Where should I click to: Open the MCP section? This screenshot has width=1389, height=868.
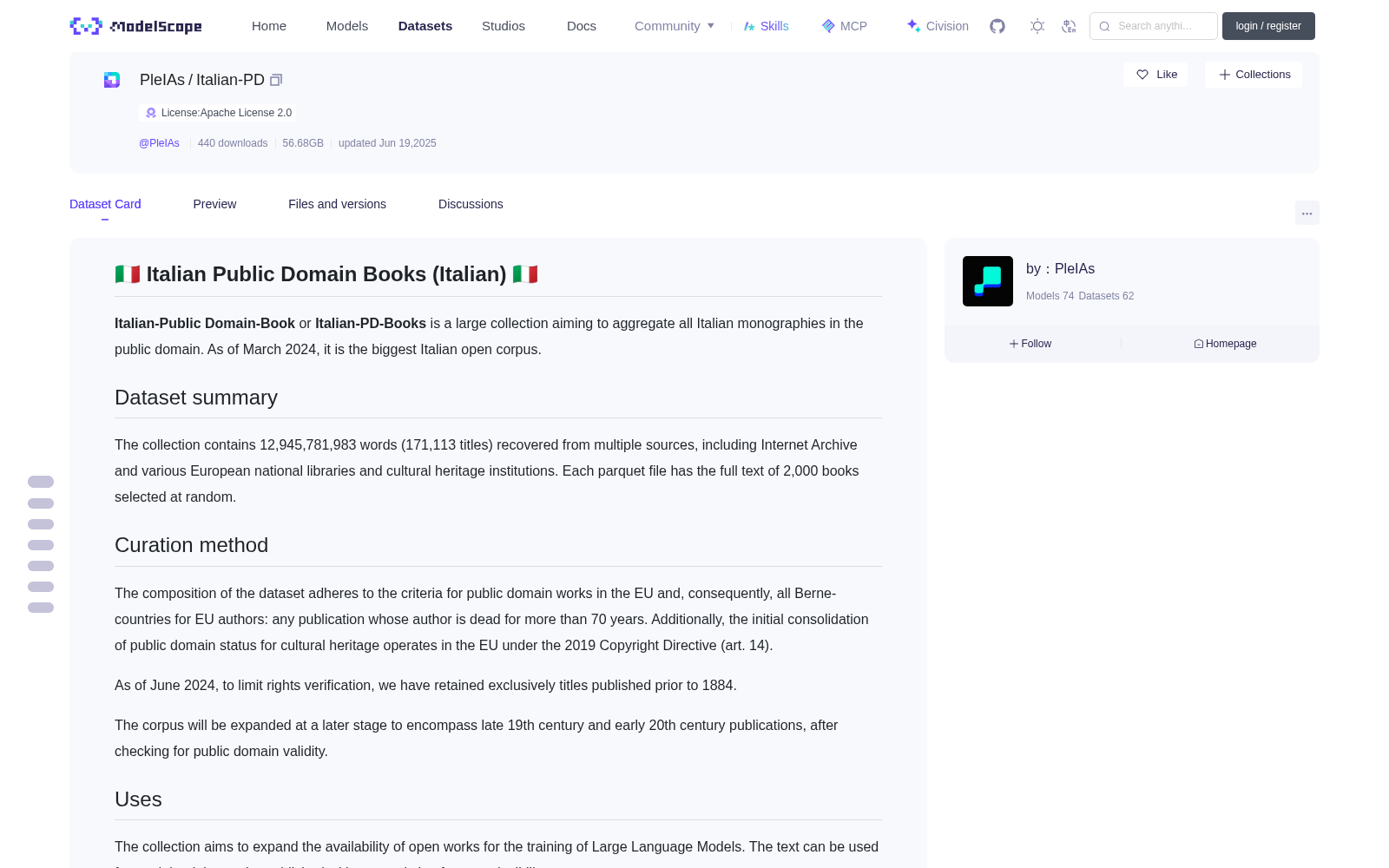844,26
